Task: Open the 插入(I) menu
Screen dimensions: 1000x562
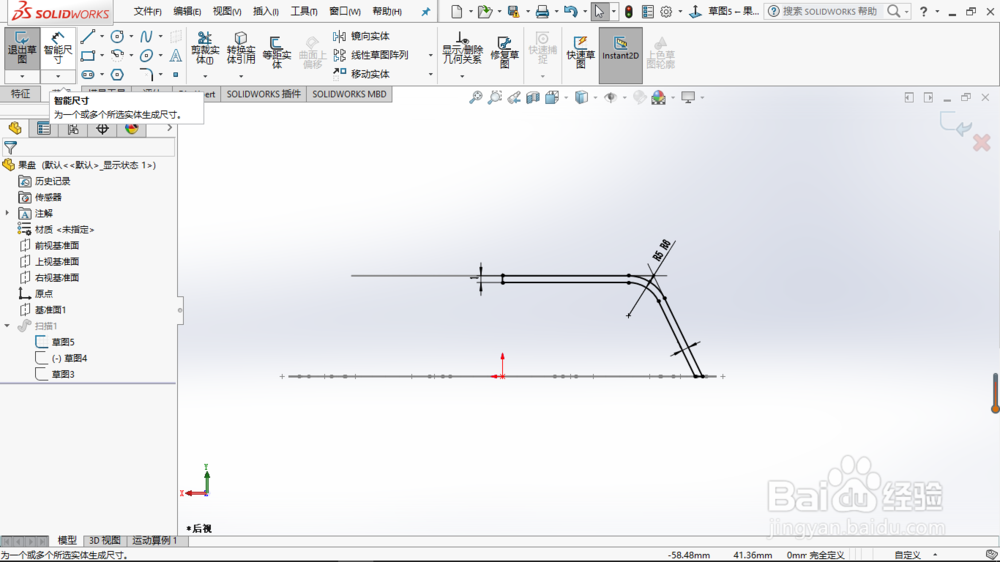Action: [x=265, y=11]
